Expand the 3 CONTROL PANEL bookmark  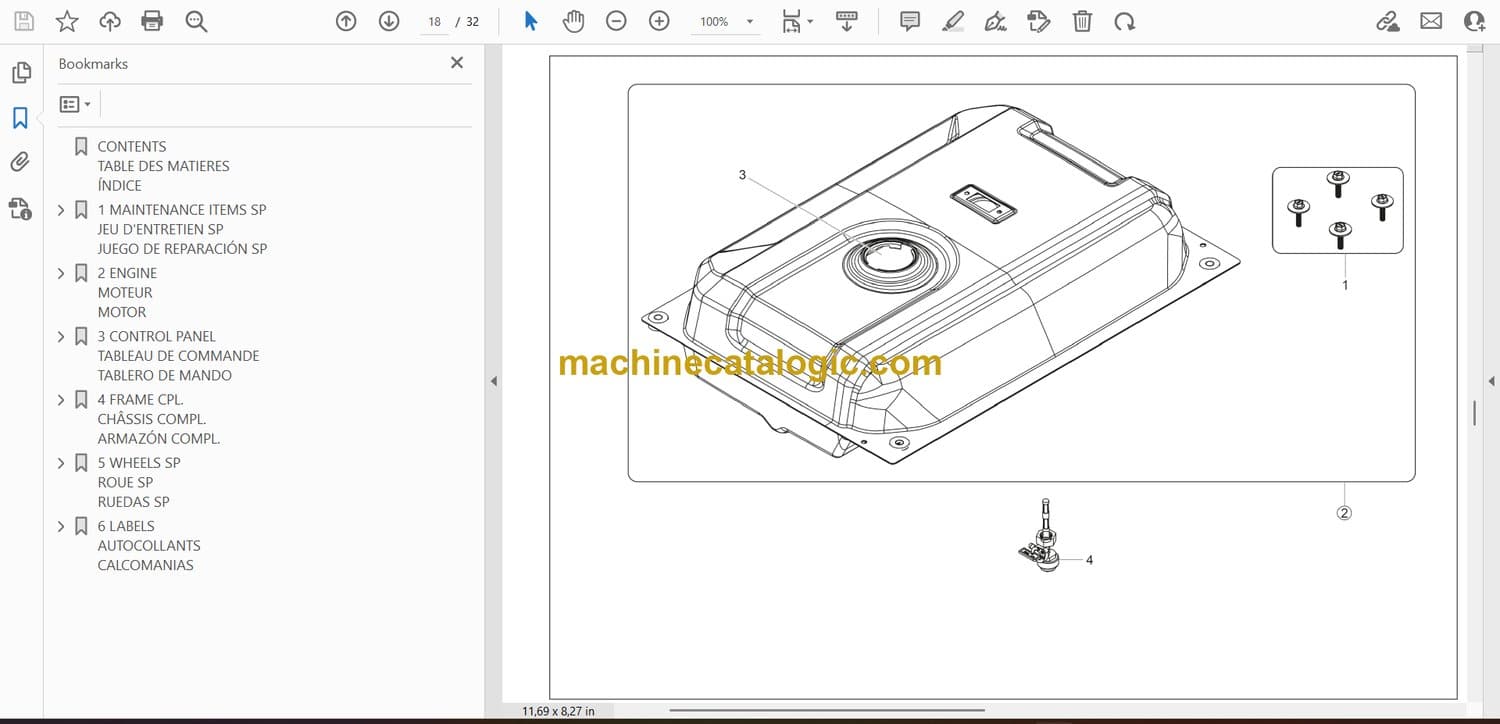[61, 337]
